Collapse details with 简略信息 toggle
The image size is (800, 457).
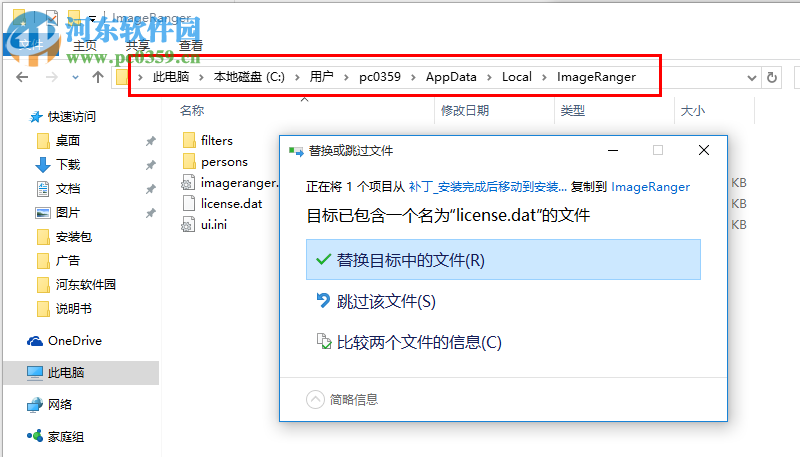(x=342, y=399)
